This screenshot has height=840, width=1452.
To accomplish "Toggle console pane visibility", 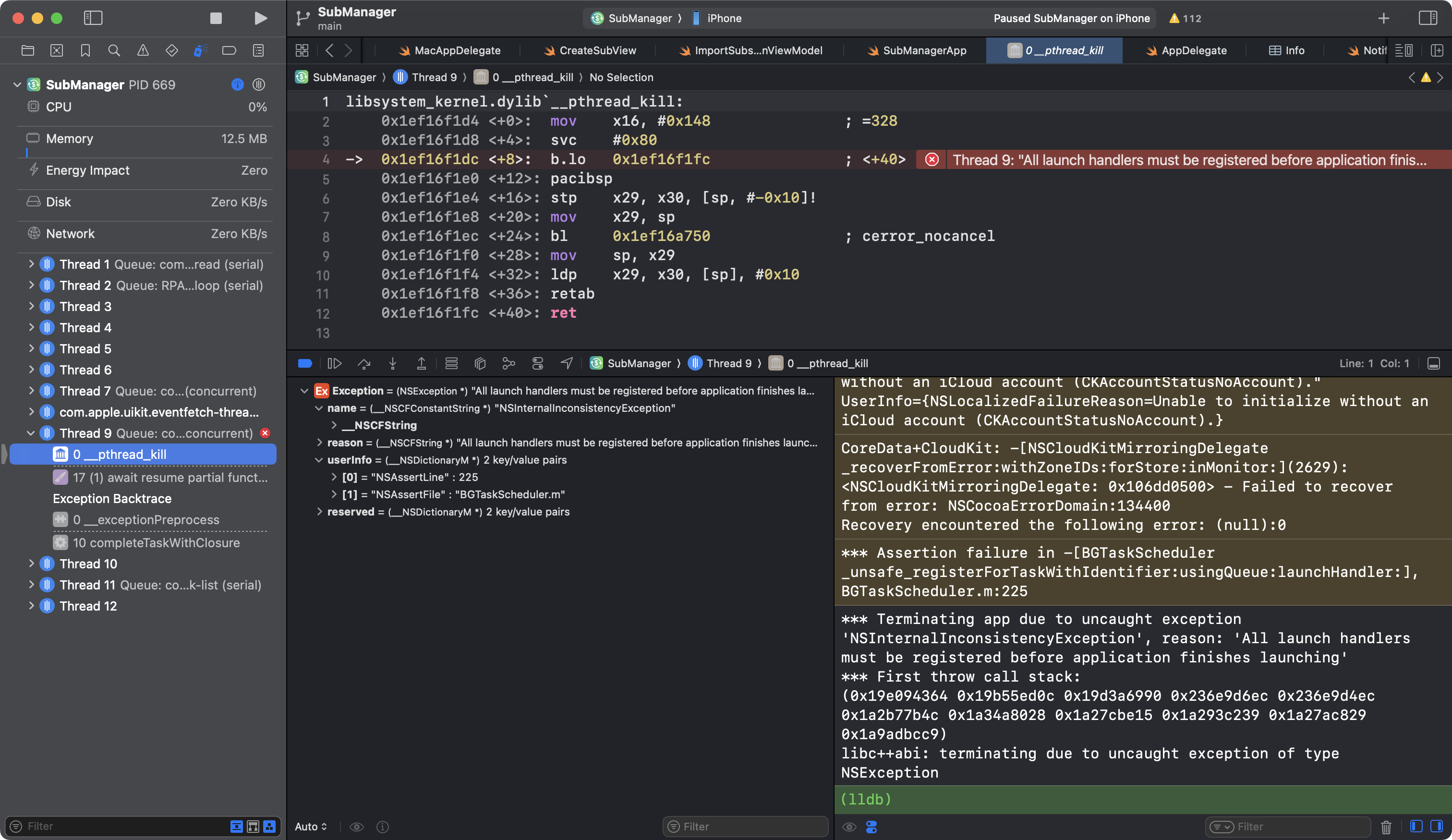I will pyautogui.click(x=1437, y=827).
